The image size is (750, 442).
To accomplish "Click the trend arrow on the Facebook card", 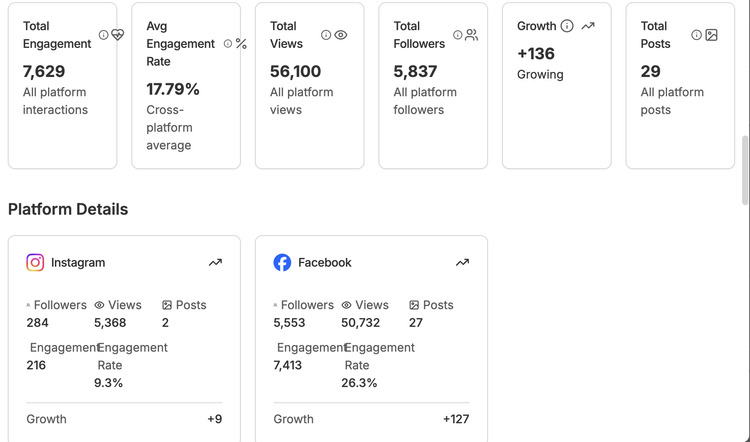I will click(462, 262).
